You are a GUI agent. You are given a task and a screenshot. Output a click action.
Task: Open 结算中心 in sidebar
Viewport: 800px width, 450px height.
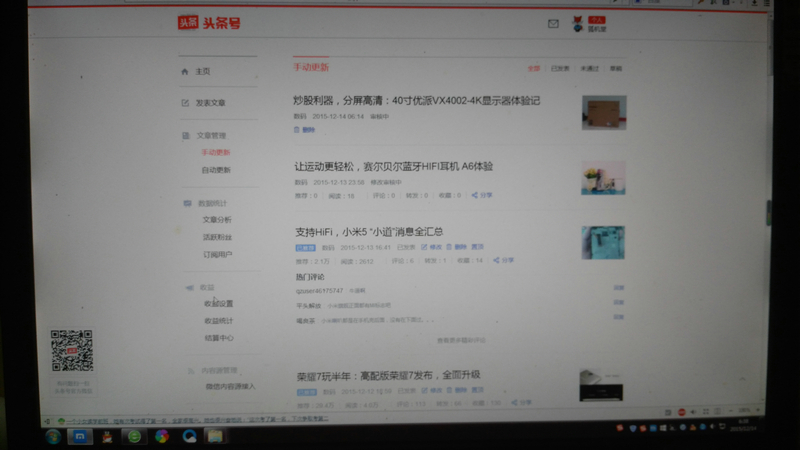point(219,338)
